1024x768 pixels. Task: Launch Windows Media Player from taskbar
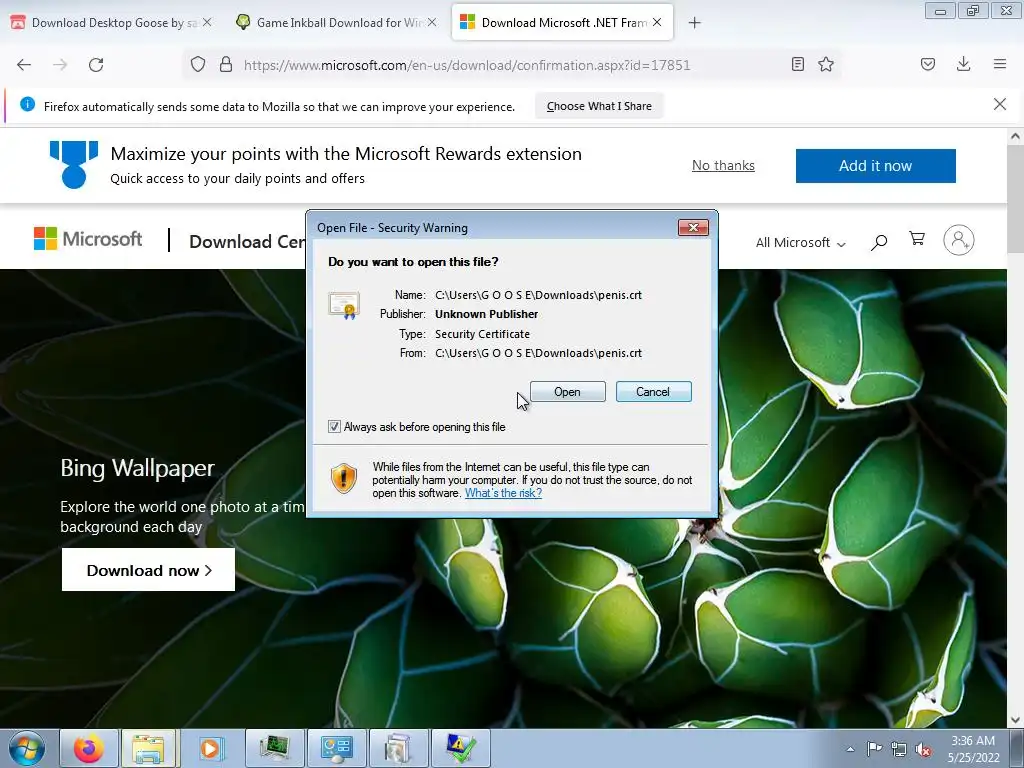click(x=210, y=748)
